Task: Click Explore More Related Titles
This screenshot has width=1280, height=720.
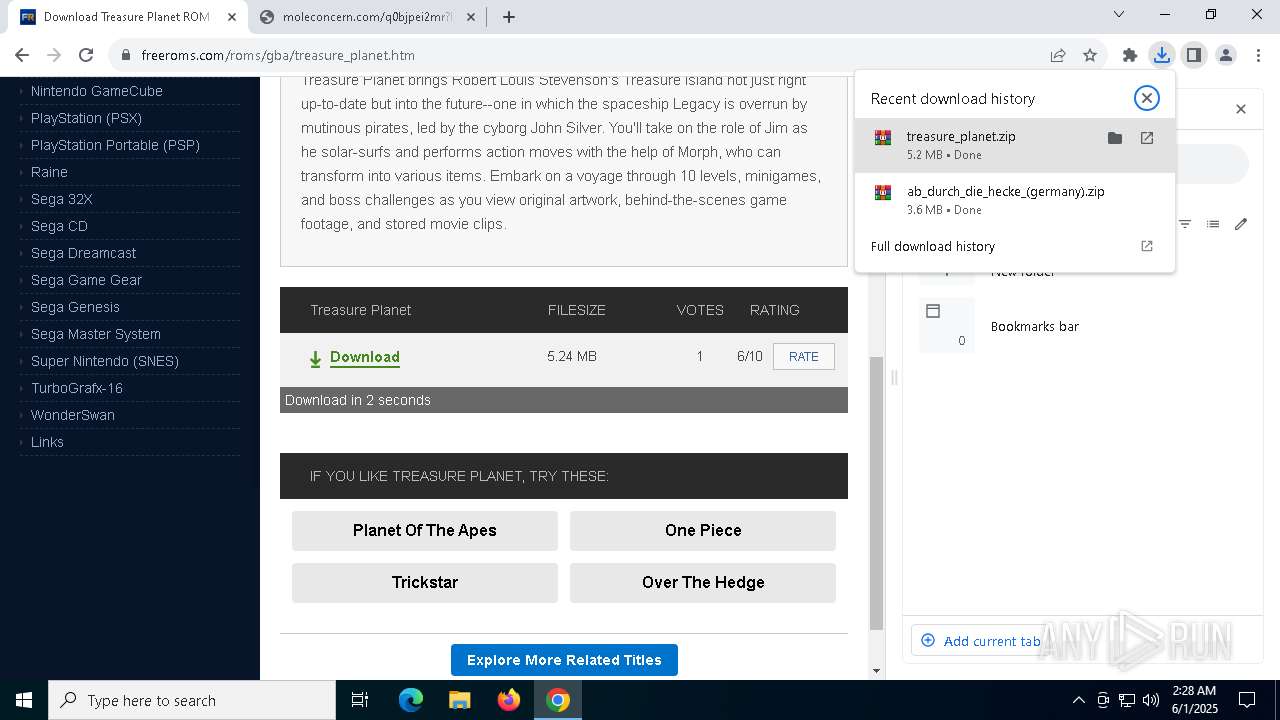Action: [x=564, y=660]
